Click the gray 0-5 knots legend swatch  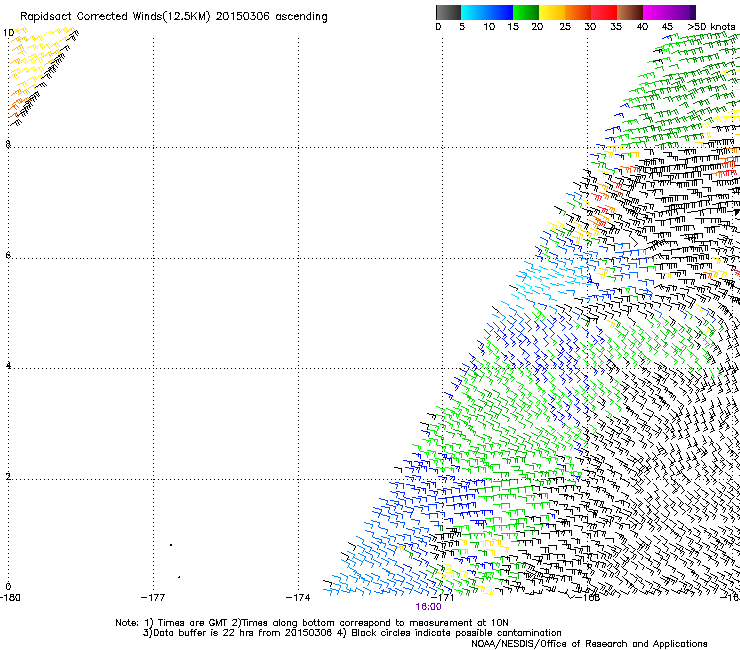[448, 12]
